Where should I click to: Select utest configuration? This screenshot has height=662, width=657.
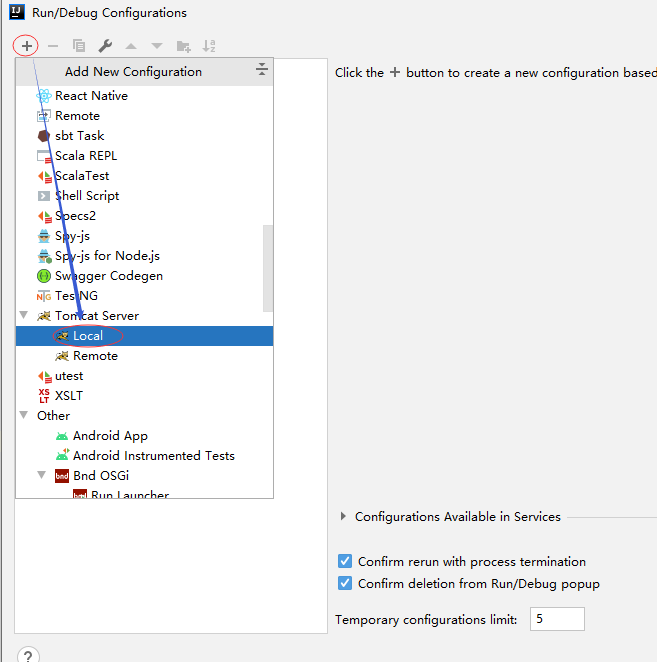click(x=144, y=376)
